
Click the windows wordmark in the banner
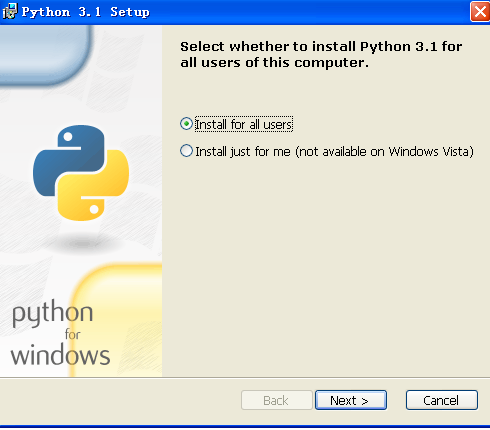click(x=60, y=355)
